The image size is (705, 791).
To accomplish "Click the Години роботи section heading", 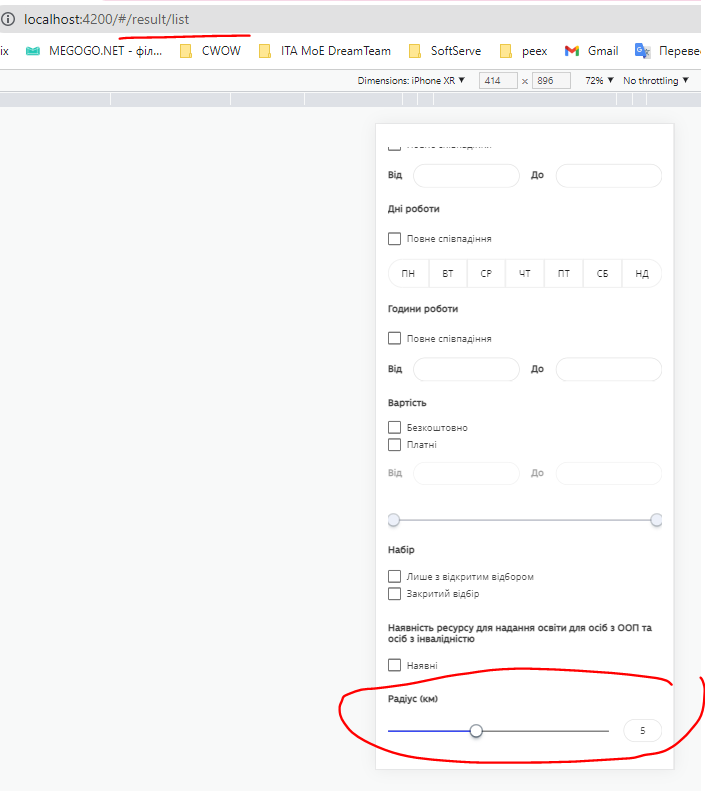I will click(x=423, y=309).
